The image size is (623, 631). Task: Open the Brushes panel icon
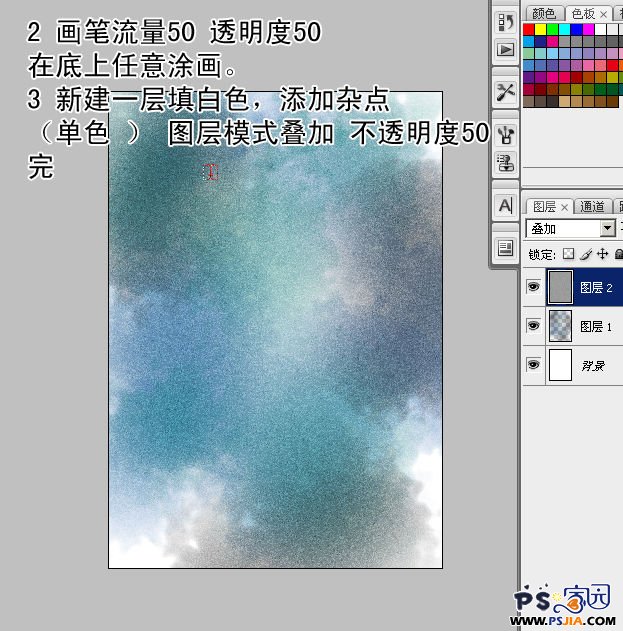click(x=506, y=134)
